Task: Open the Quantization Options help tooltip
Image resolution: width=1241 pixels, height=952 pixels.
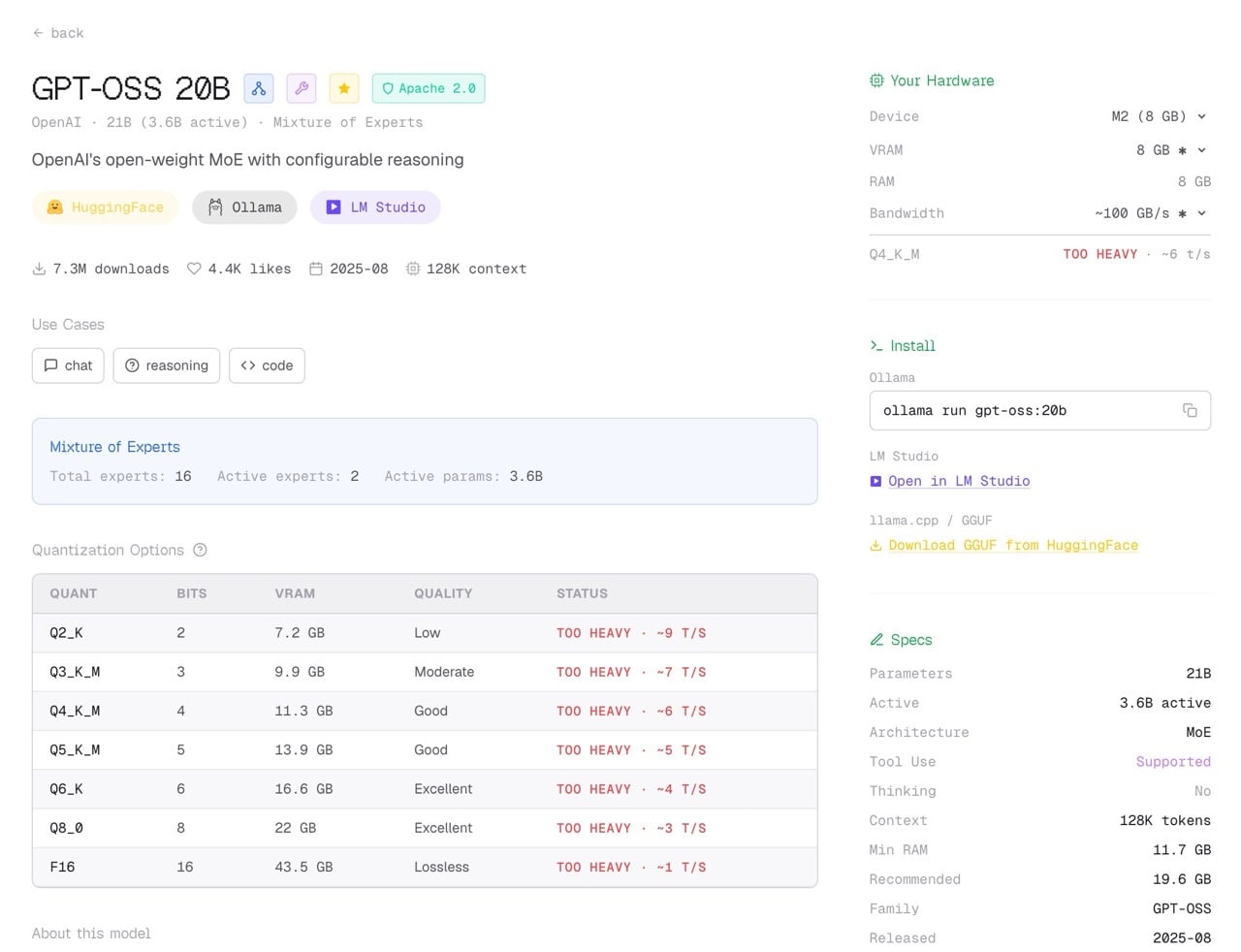Action: coord(200,550)
